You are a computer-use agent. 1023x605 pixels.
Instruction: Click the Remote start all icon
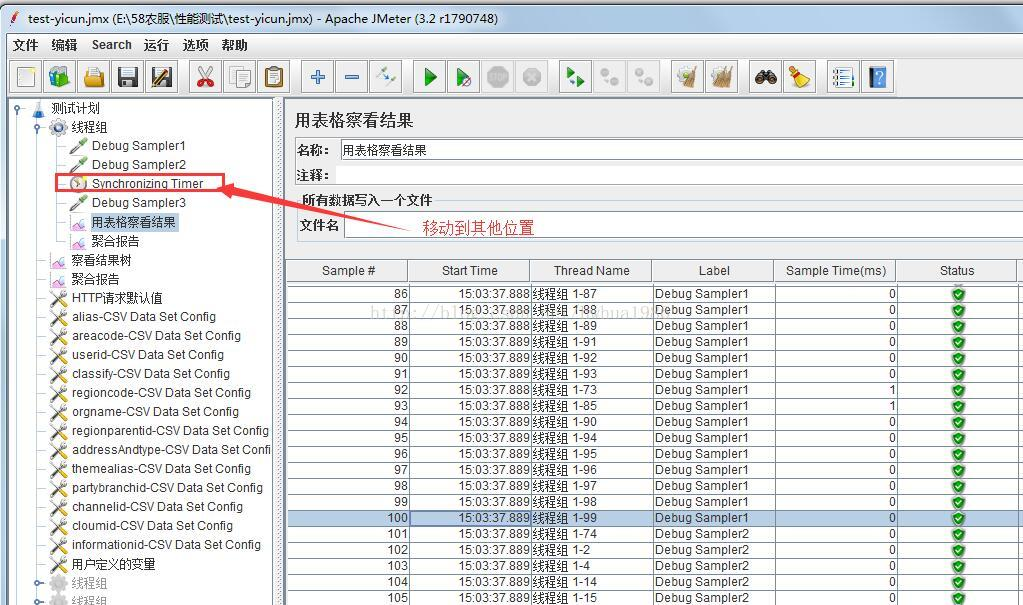(575, 78)
